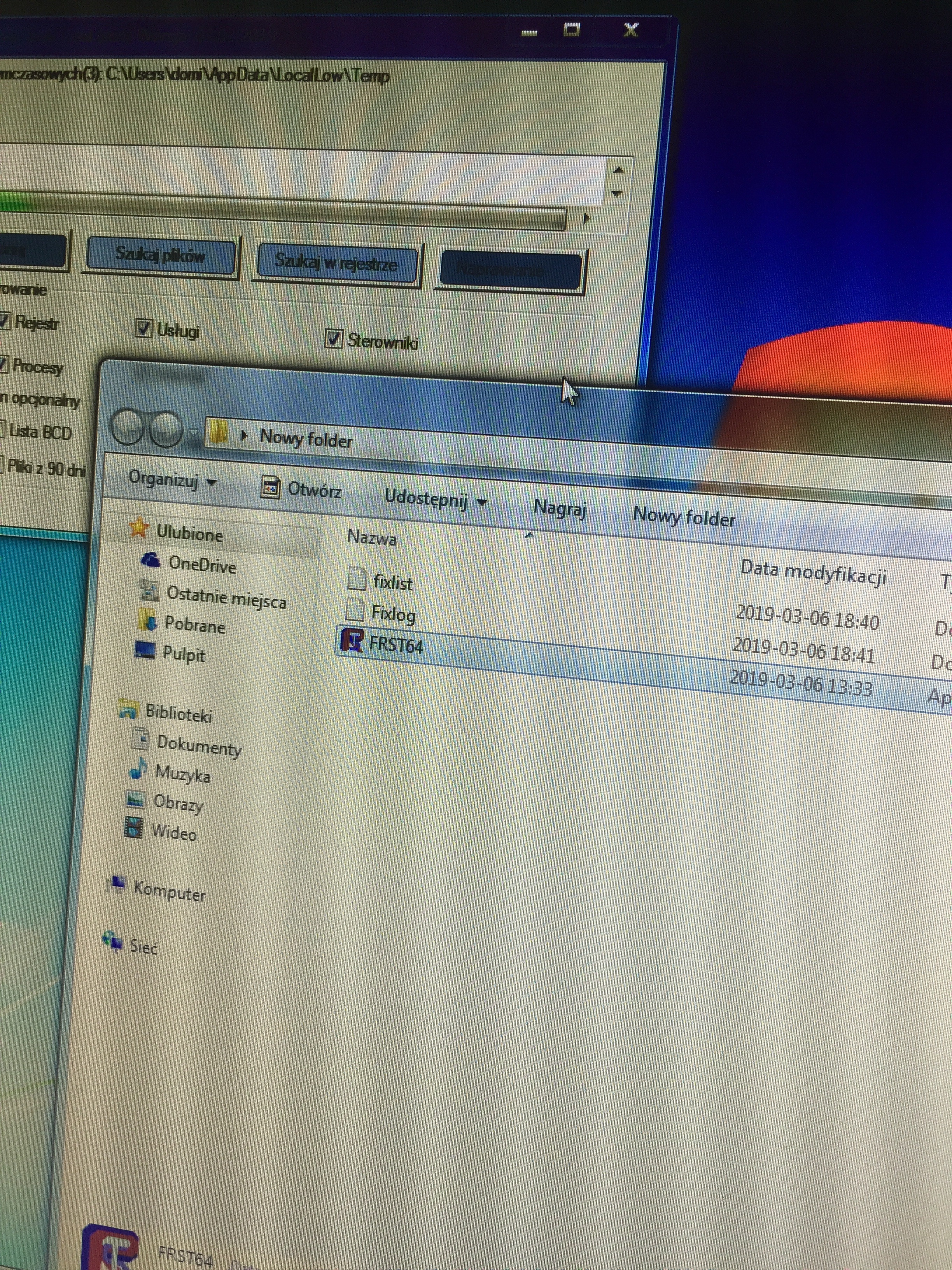This screenshot has width=952, height=1270.
Task: Click the OneDrive cloud icon in sidebar
Action: pyautogui.click(x=150, y=560)
